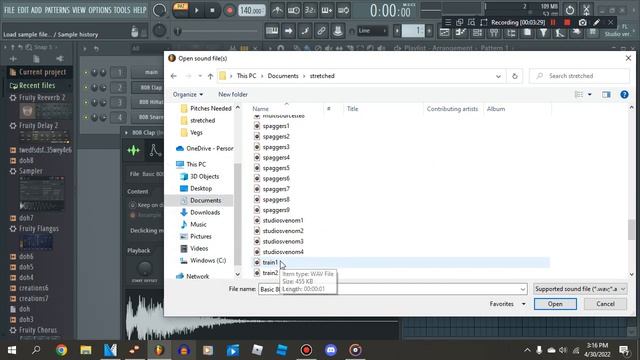Open the EDIT menu
Screen dimensions: 640x360
pos(23,10)
